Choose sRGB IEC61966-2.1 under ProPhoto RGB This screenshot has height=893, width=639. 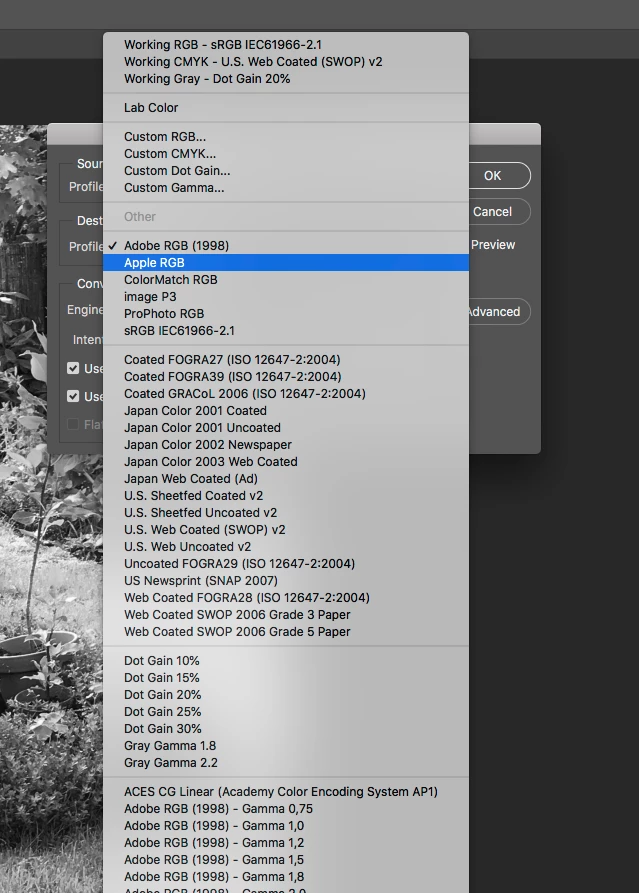(286, 331)
